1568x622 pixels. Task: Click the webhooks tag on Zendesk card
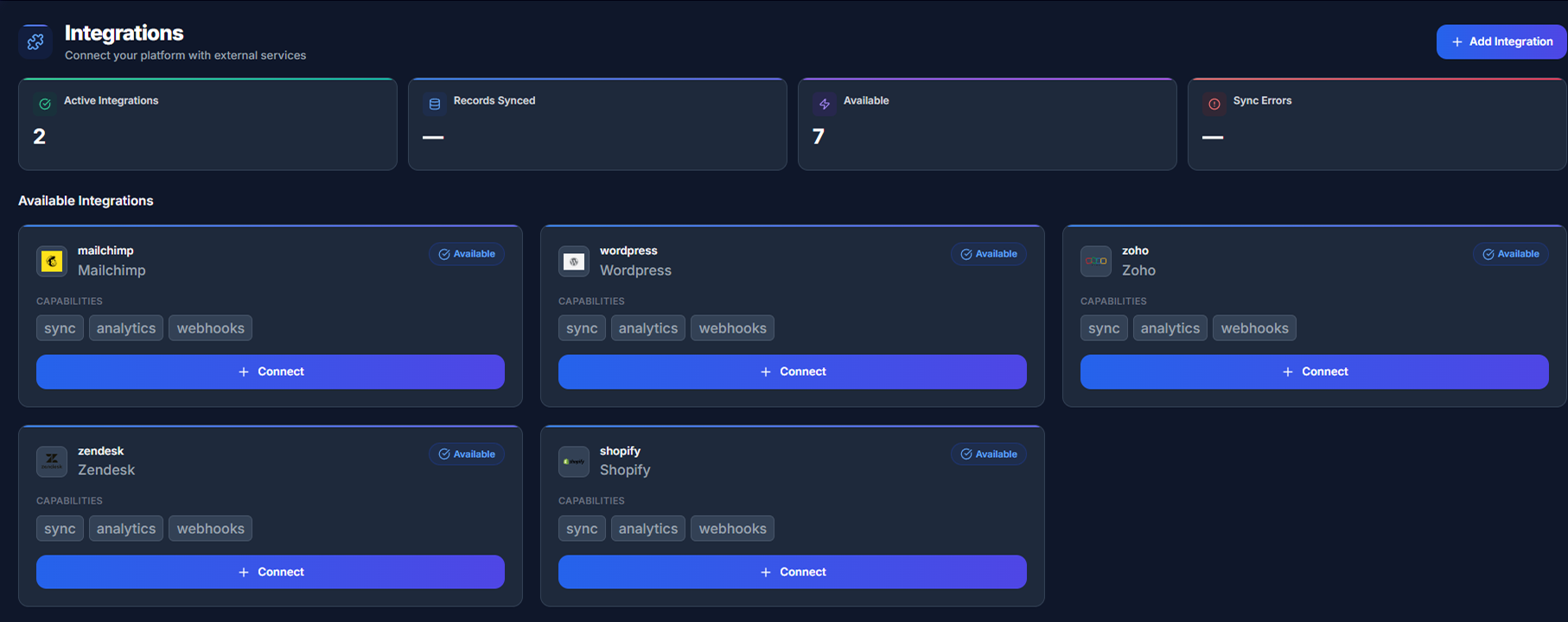[211, 529]
